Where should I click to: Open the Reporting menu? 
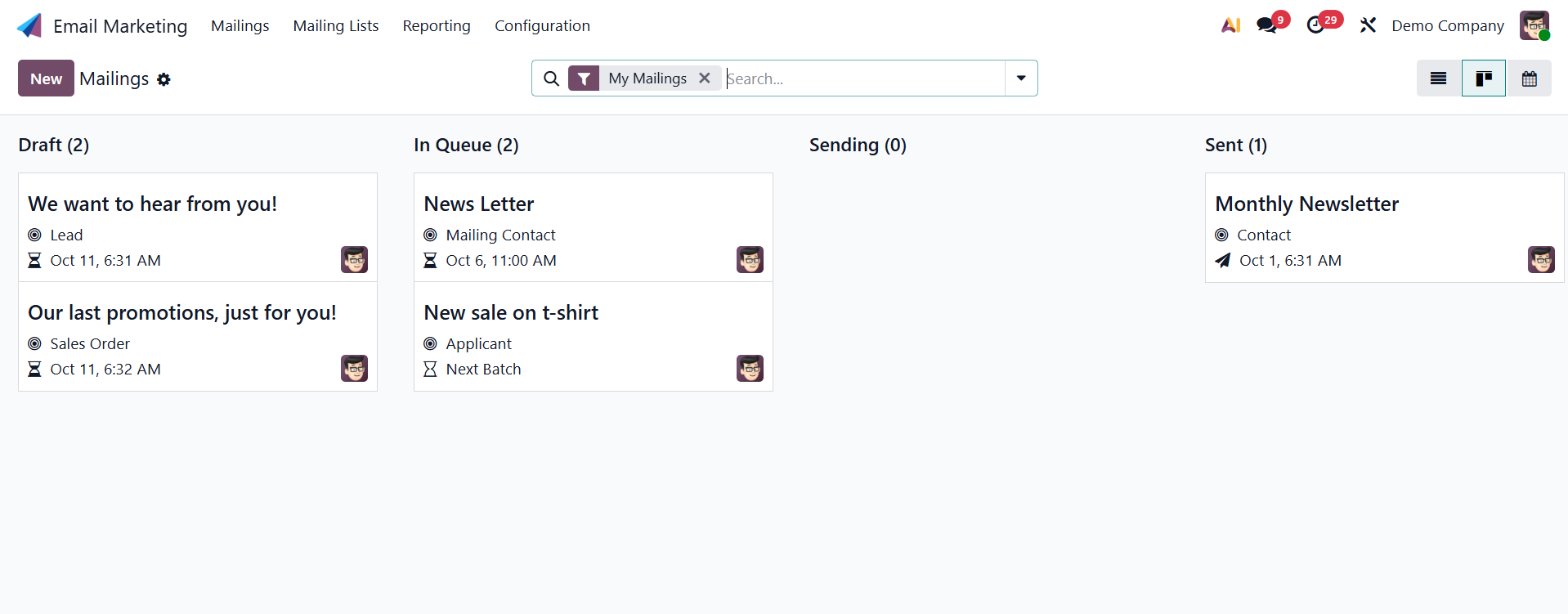tap(437, 25)
